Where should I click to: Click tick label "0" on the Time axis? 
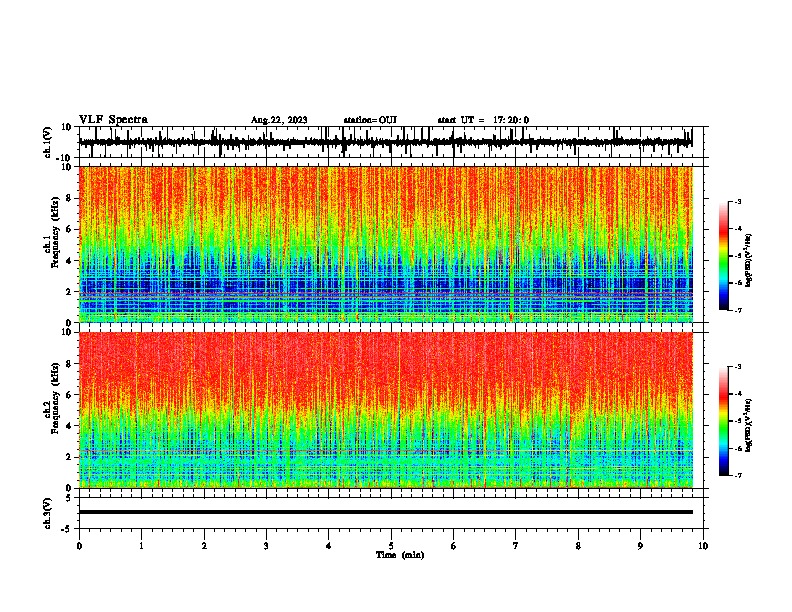point(79,546)
